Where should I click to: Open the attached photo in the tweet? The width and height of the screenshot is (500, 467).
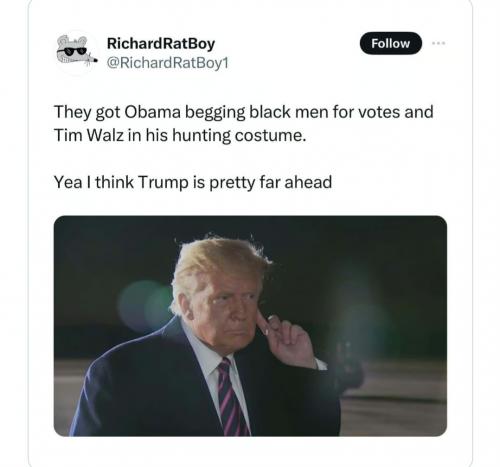point(250,326)
